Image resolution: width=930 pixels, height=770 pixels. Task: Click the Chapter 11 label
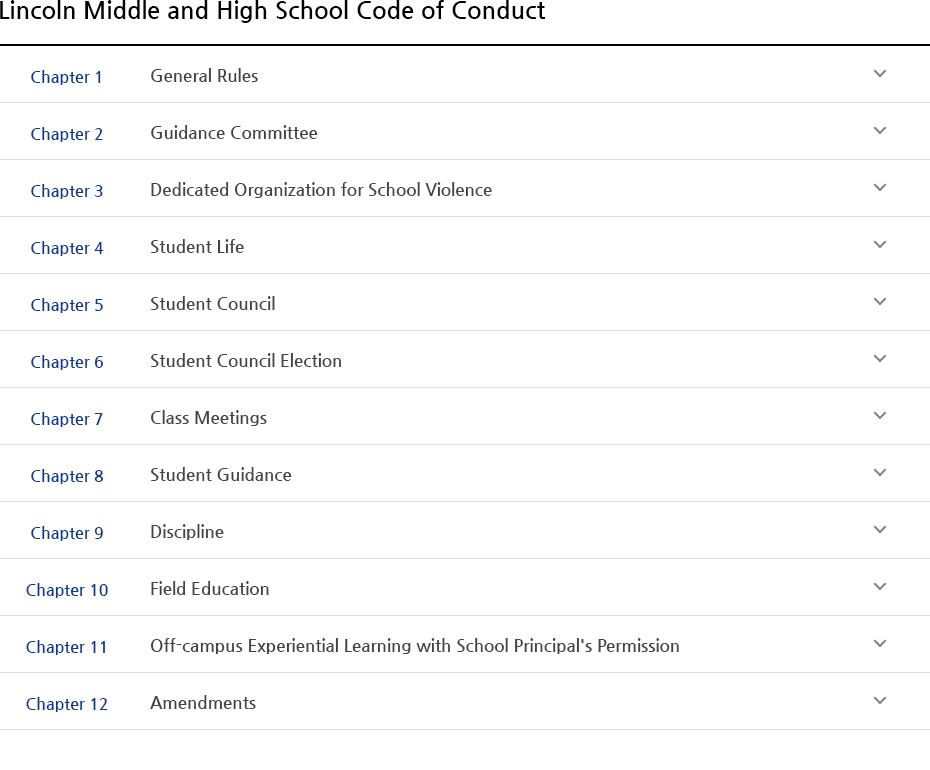tap(67, 647)
